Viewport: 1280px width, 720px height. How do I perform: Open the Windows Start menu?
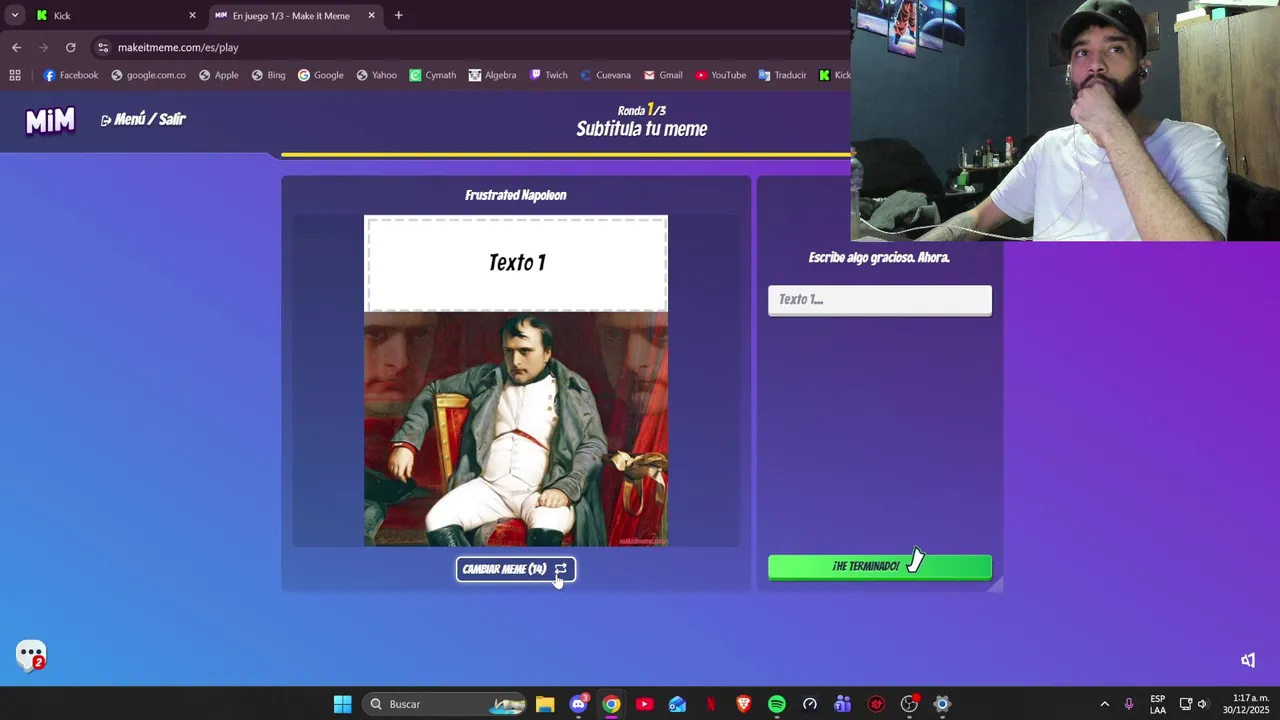(342, 704)
